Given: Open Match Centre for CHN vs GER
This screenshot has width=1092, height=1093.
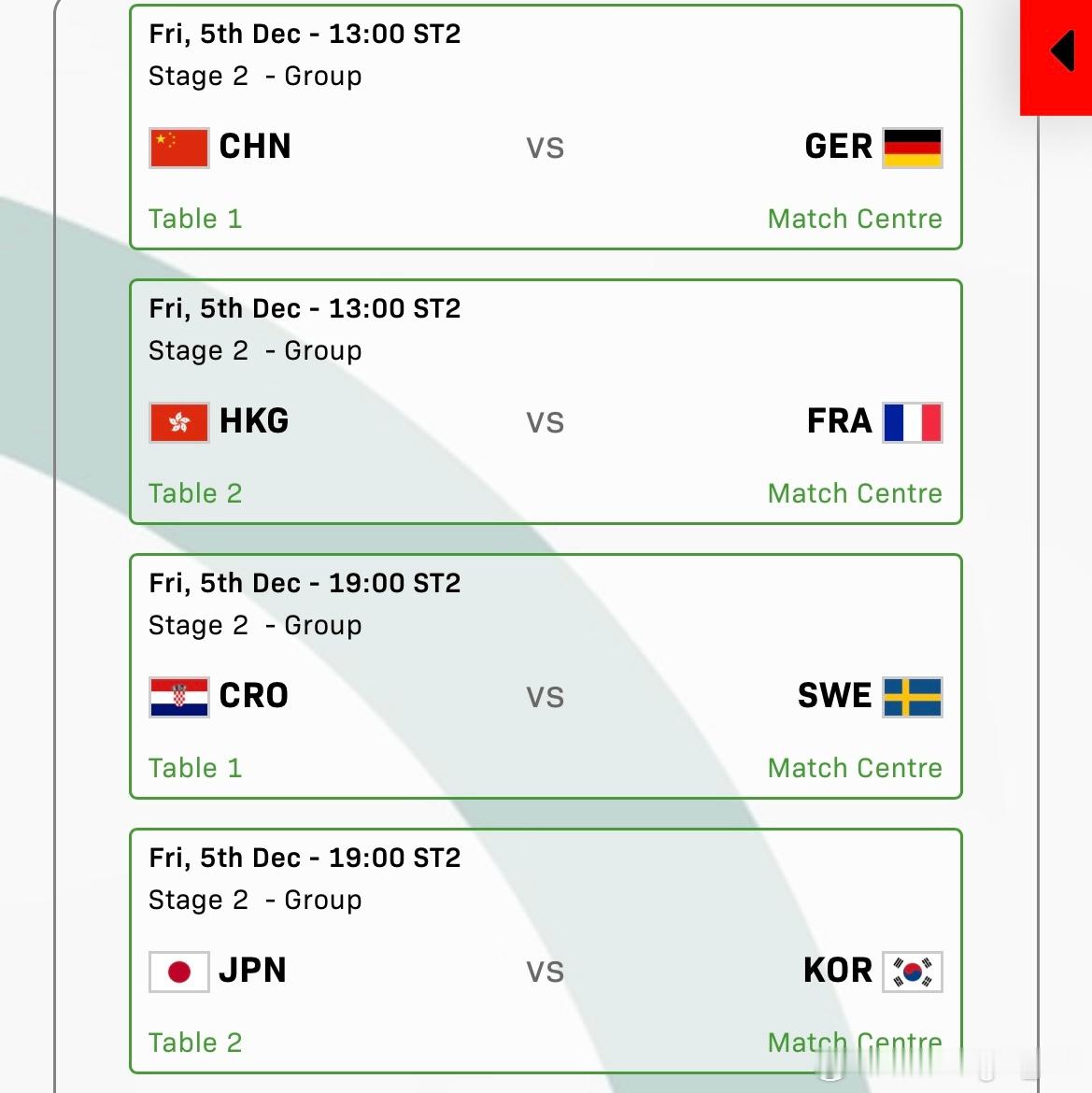Looking at the screenshot, I should tap(855, 219).
